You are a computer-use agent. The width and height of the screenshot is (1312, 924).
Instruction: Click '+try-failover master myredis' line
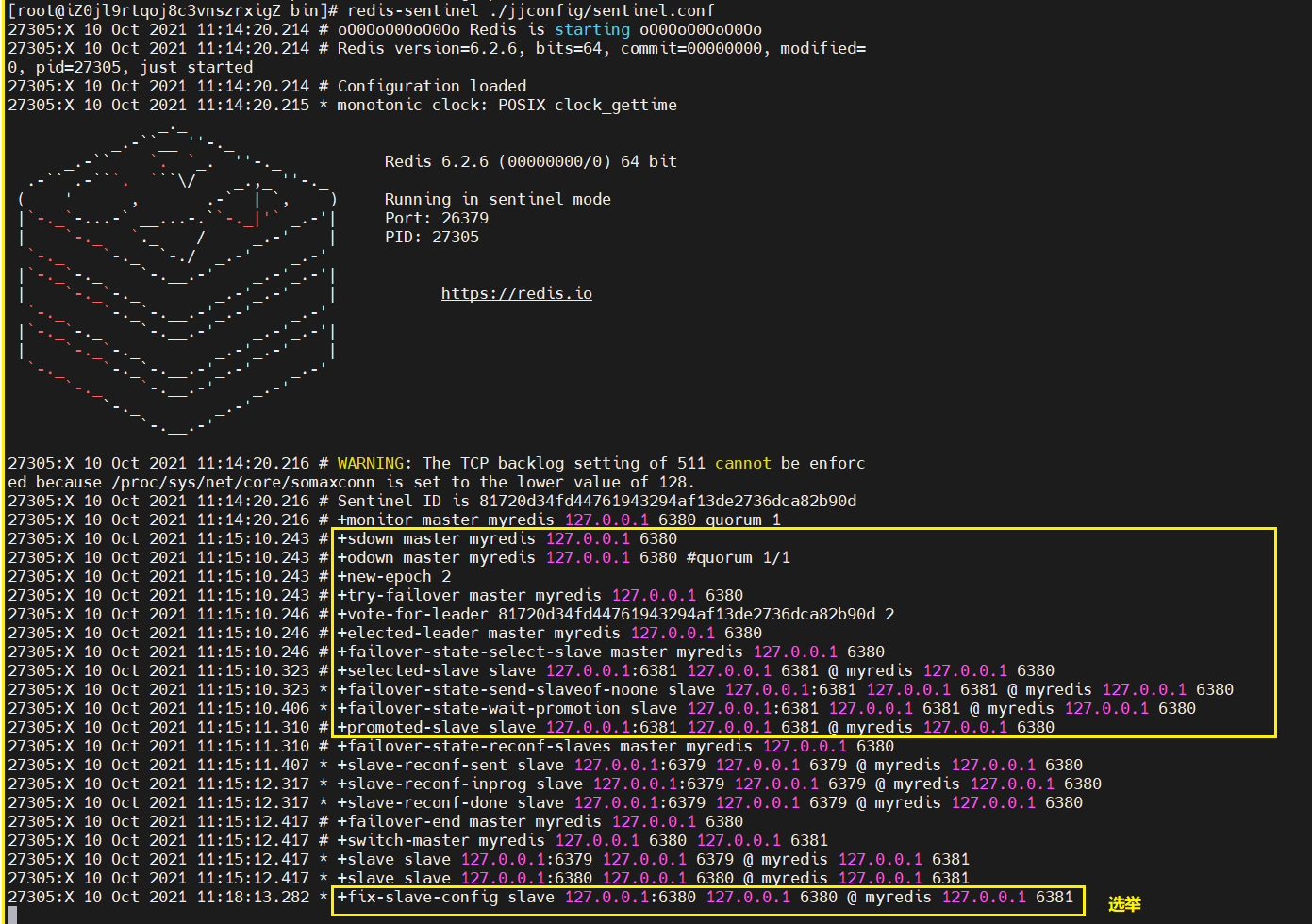(540, 595)
